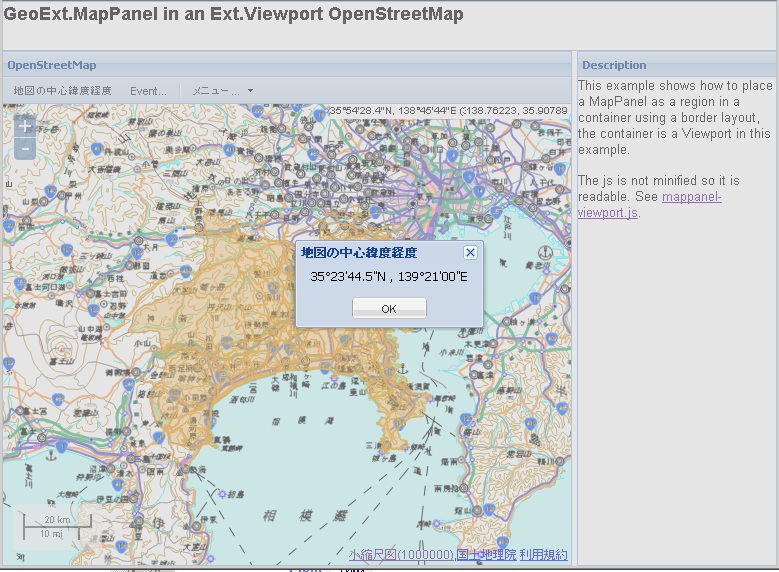
Task: Zoom out the map with minus button
Action: pyautogui.click(x=26, y=149)
